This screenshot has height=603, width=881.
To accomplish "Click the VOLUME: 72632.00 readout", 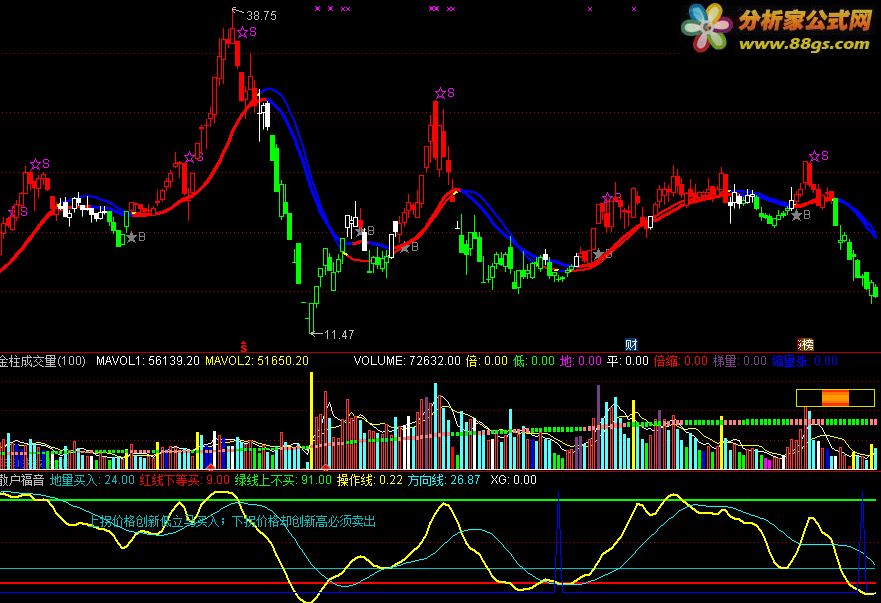I will (x=407, y=361).
